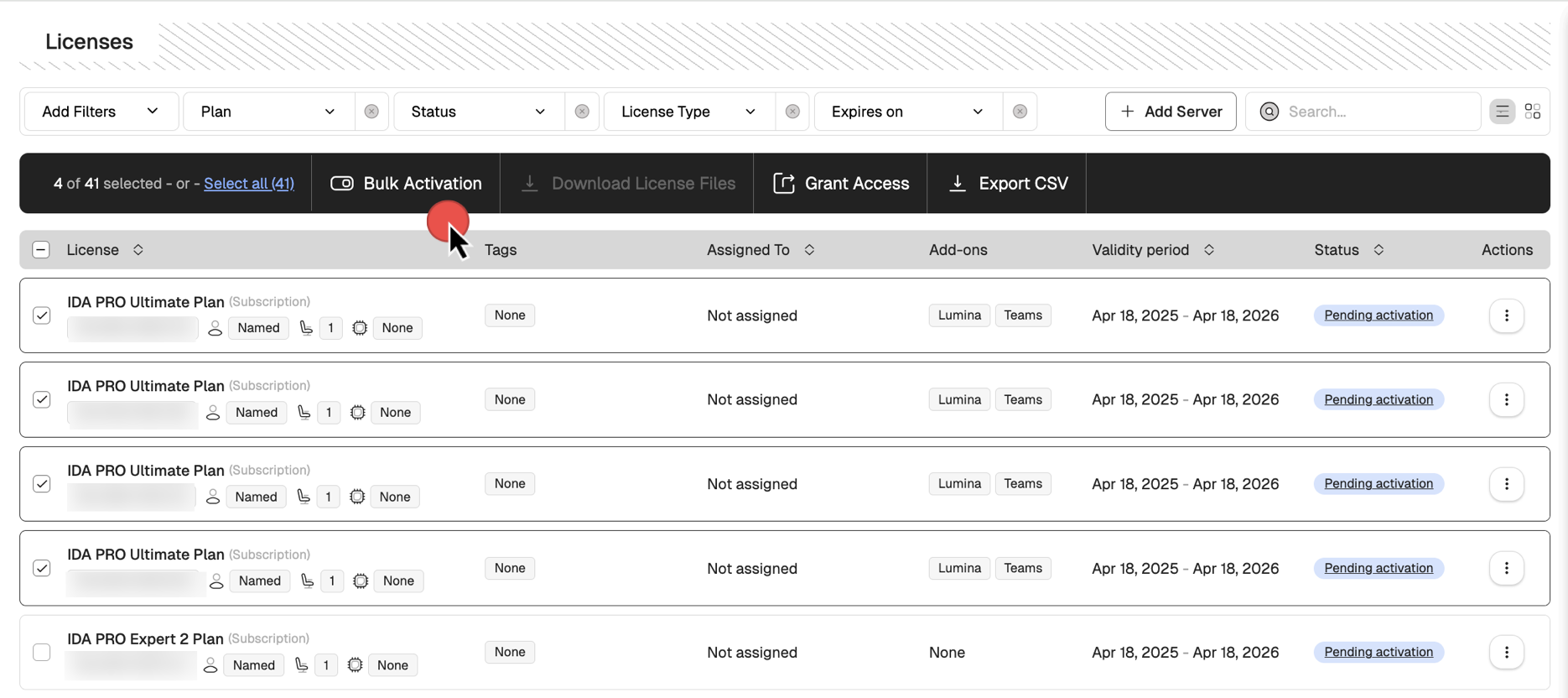Viewport: 1568px width, 698px height.
Task: Open the Add Filters dropdown
Action: point(101,112)
